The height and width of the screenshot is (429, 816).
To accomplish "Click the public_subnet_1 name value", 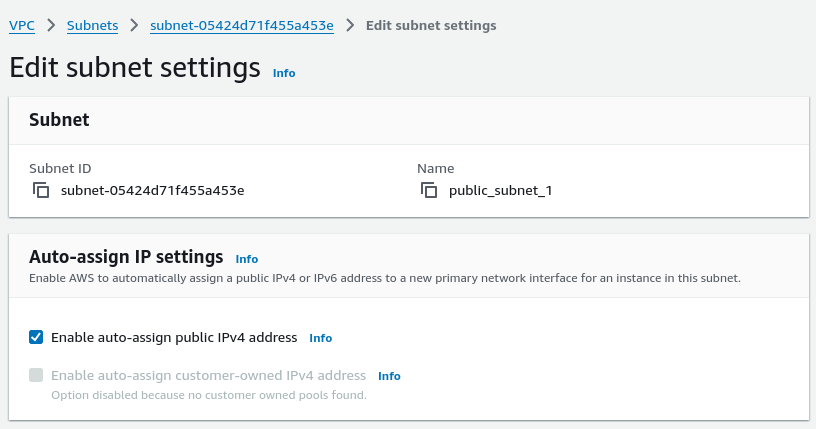I will pos(501,191).
